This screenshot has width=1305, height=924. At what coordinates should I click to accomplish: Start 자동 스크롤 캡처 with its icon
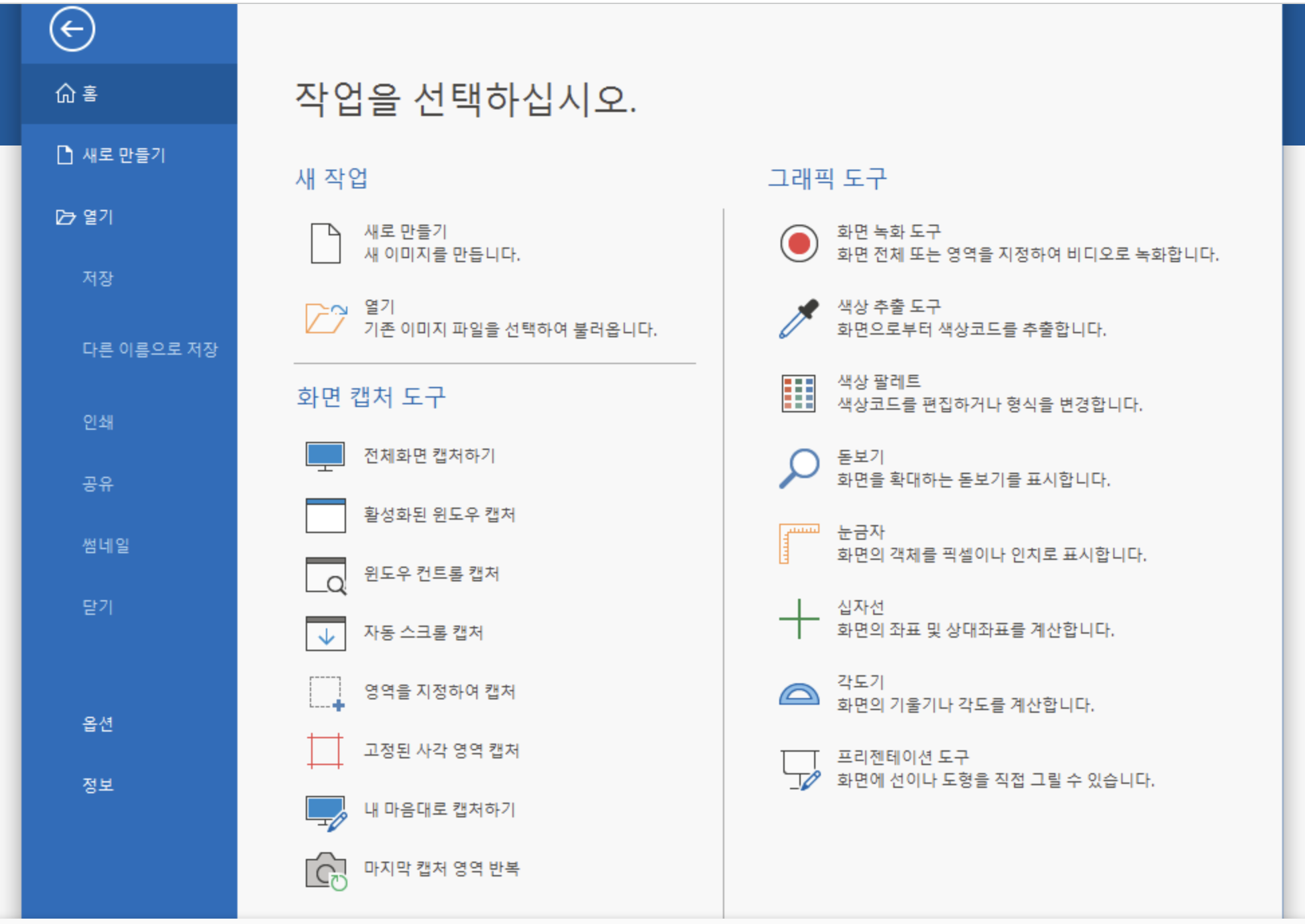[326, 634]
